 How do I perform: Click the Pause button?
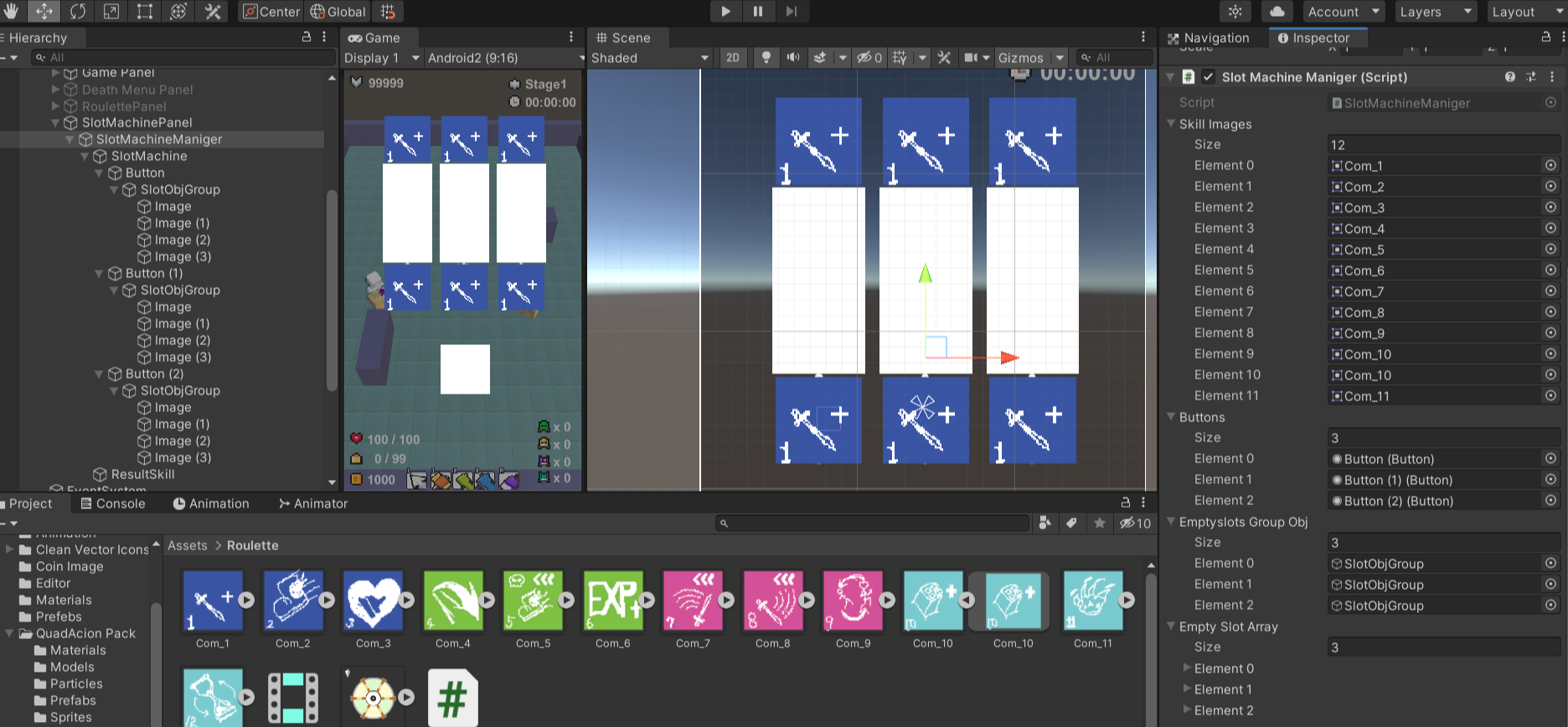(x=758, y=12)
